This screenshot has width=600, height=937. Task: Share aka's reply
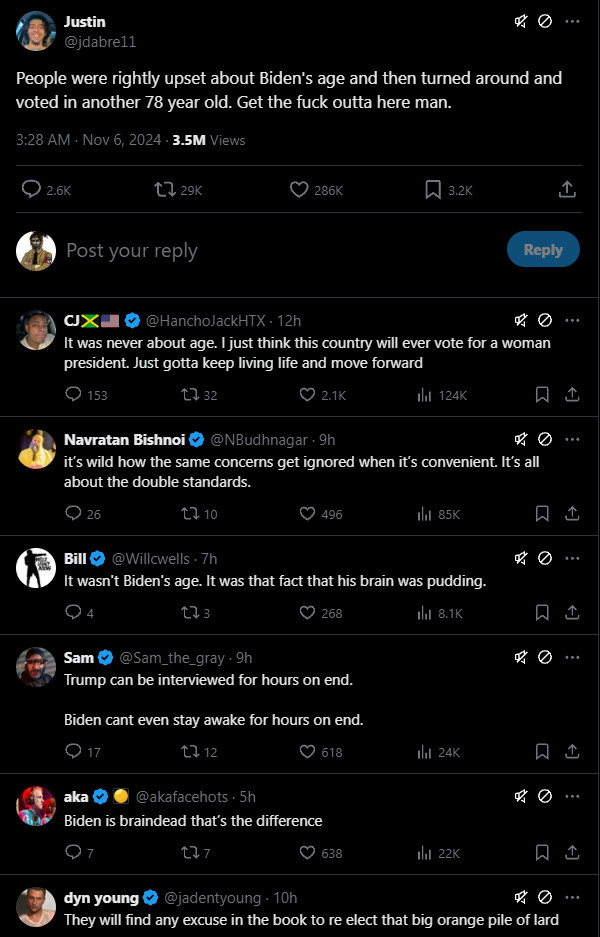[x=572, y=852]
